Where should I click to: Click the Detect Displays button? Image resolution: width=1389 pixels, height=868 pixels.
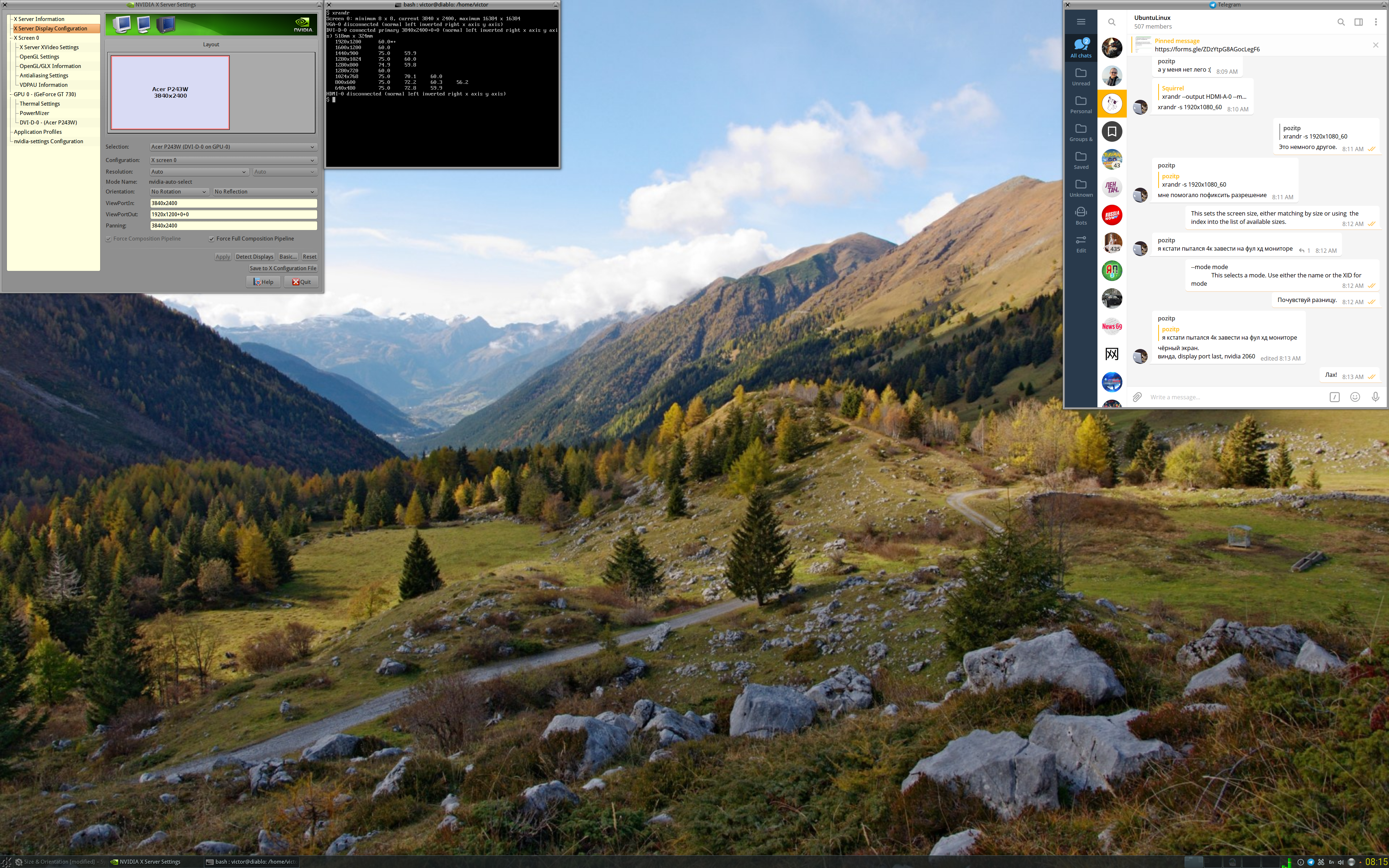[254, 257]
